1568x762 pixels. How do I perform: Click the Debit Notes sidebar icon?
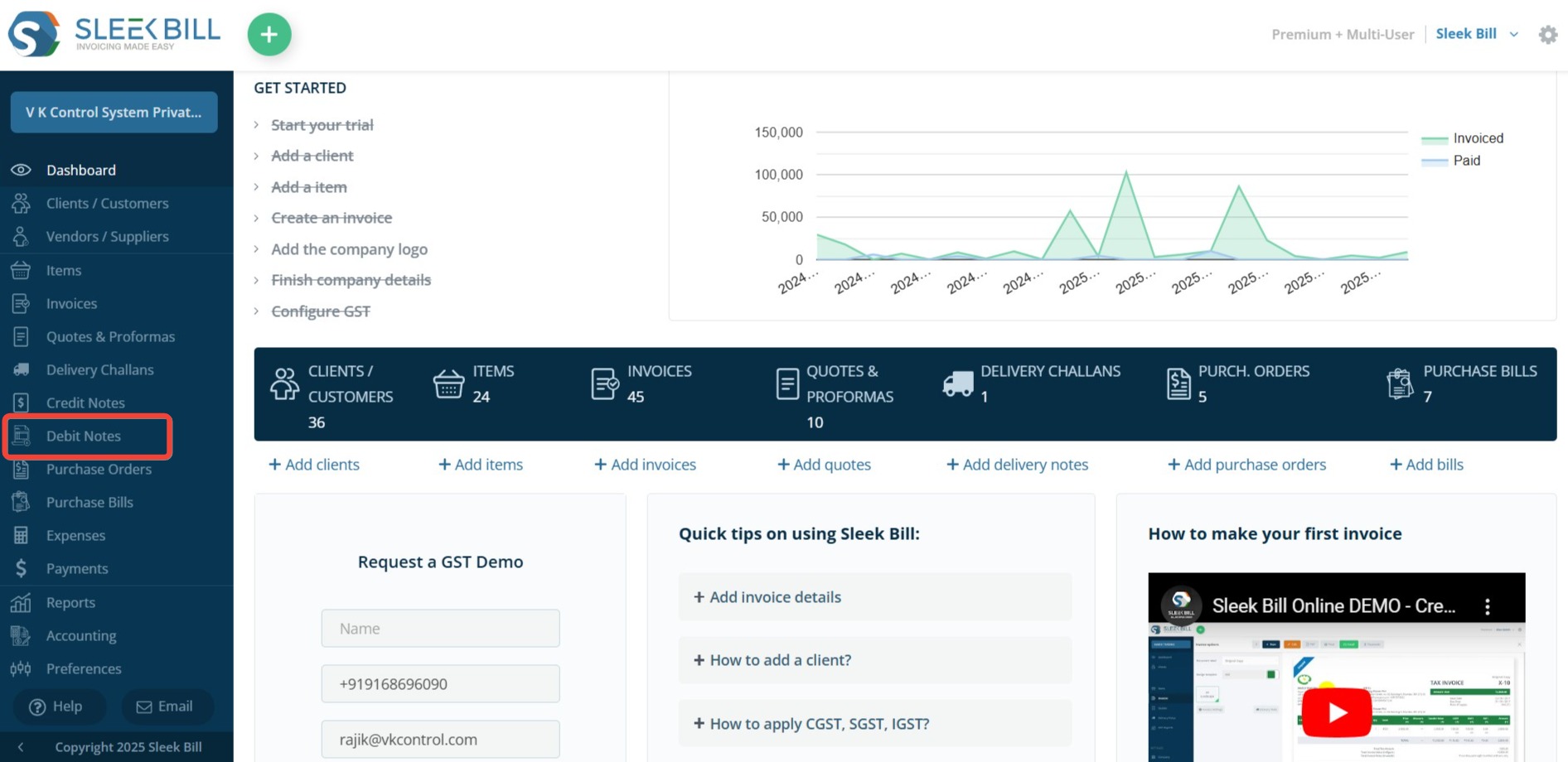click(x=21, y=436)
